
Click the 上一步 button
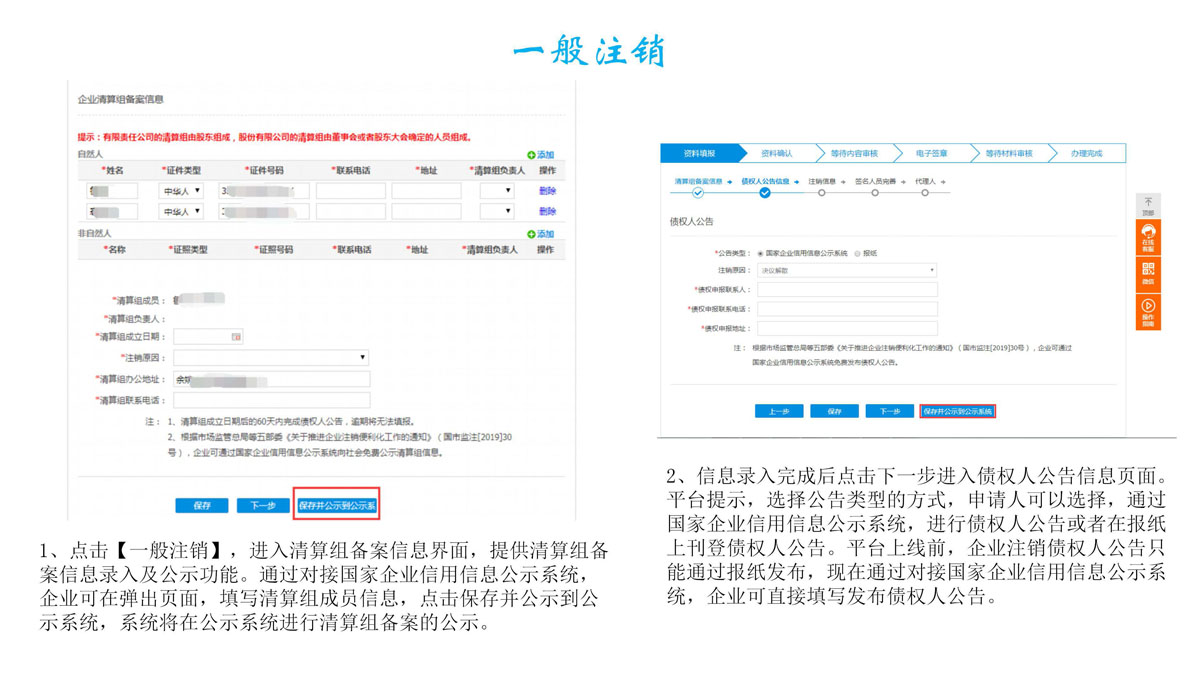point(778,411)
